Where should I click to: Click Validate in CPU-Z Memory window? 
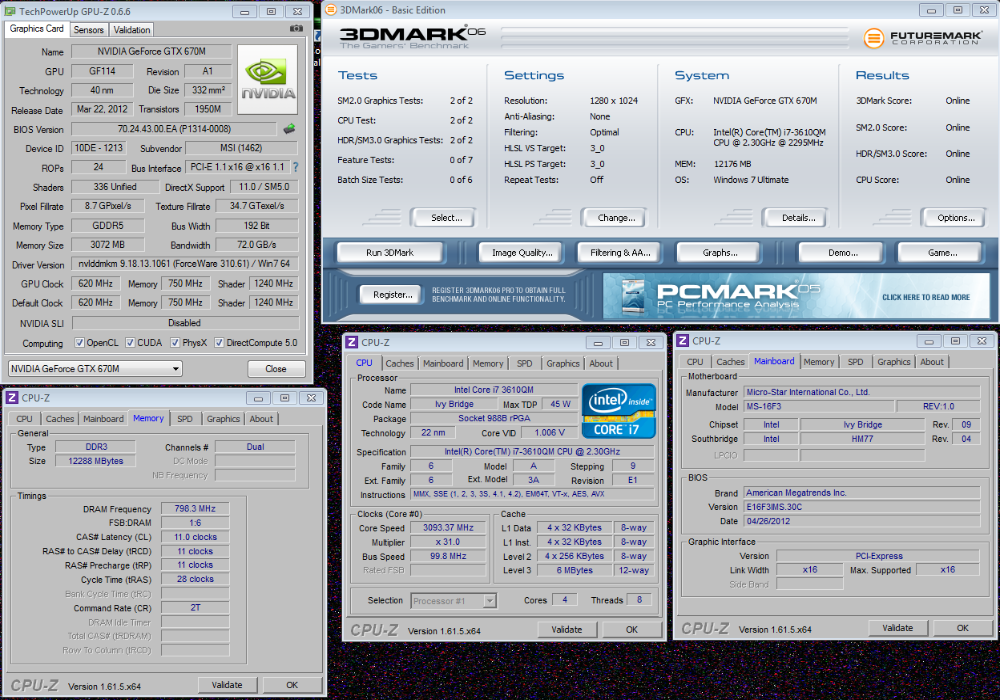pos(226,685)
